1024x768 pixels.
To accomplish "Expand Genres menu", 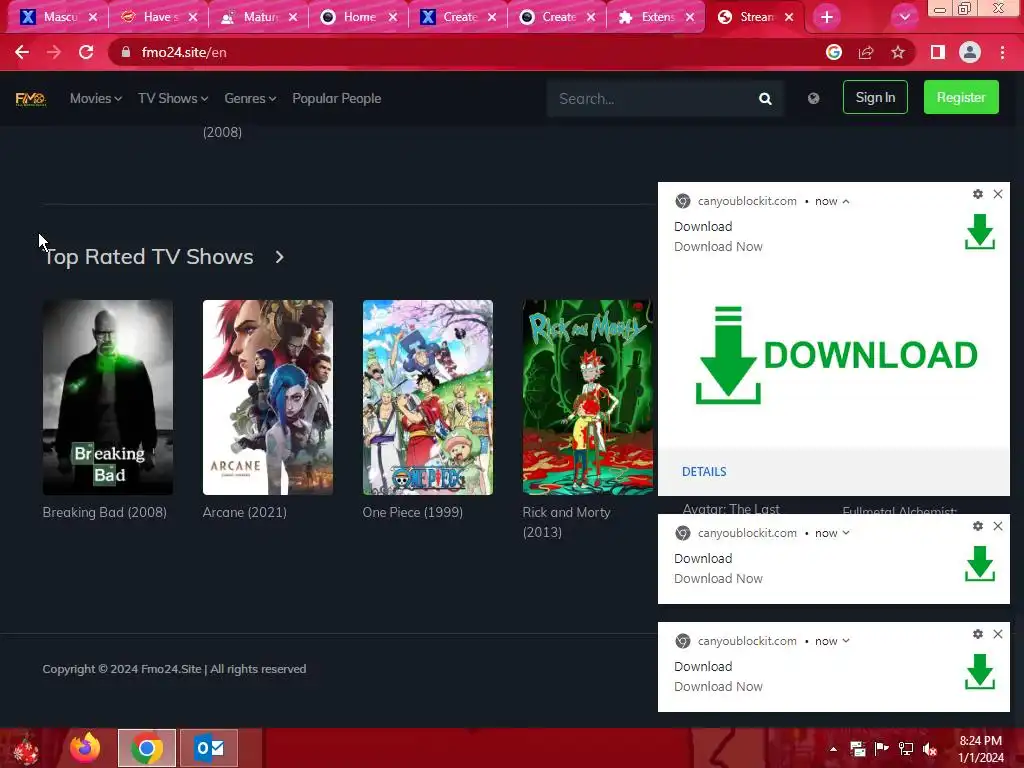I will (250, 99).
